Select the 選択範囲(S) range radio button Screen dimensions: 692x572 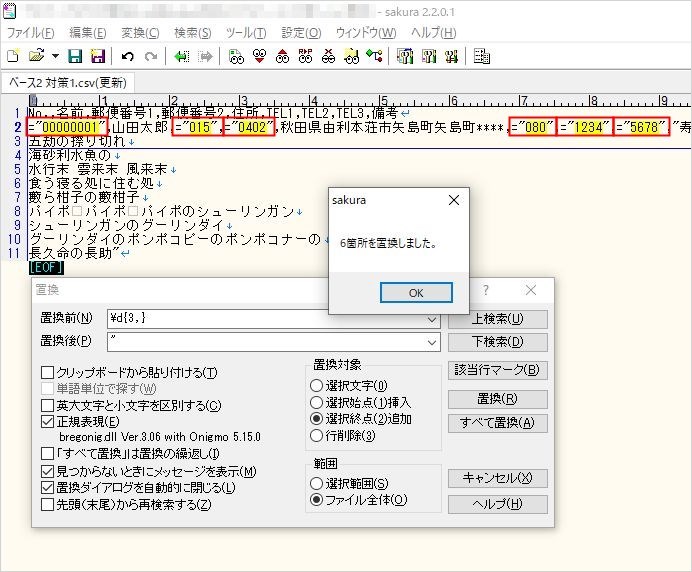click(x=316, y=484)
